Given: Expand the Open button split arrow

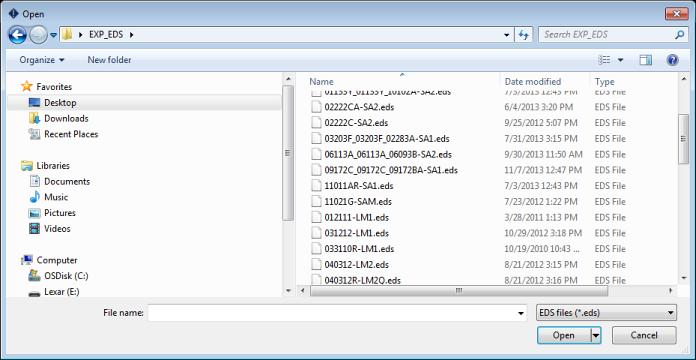Looking at the screenshot, I should (596, 335).
